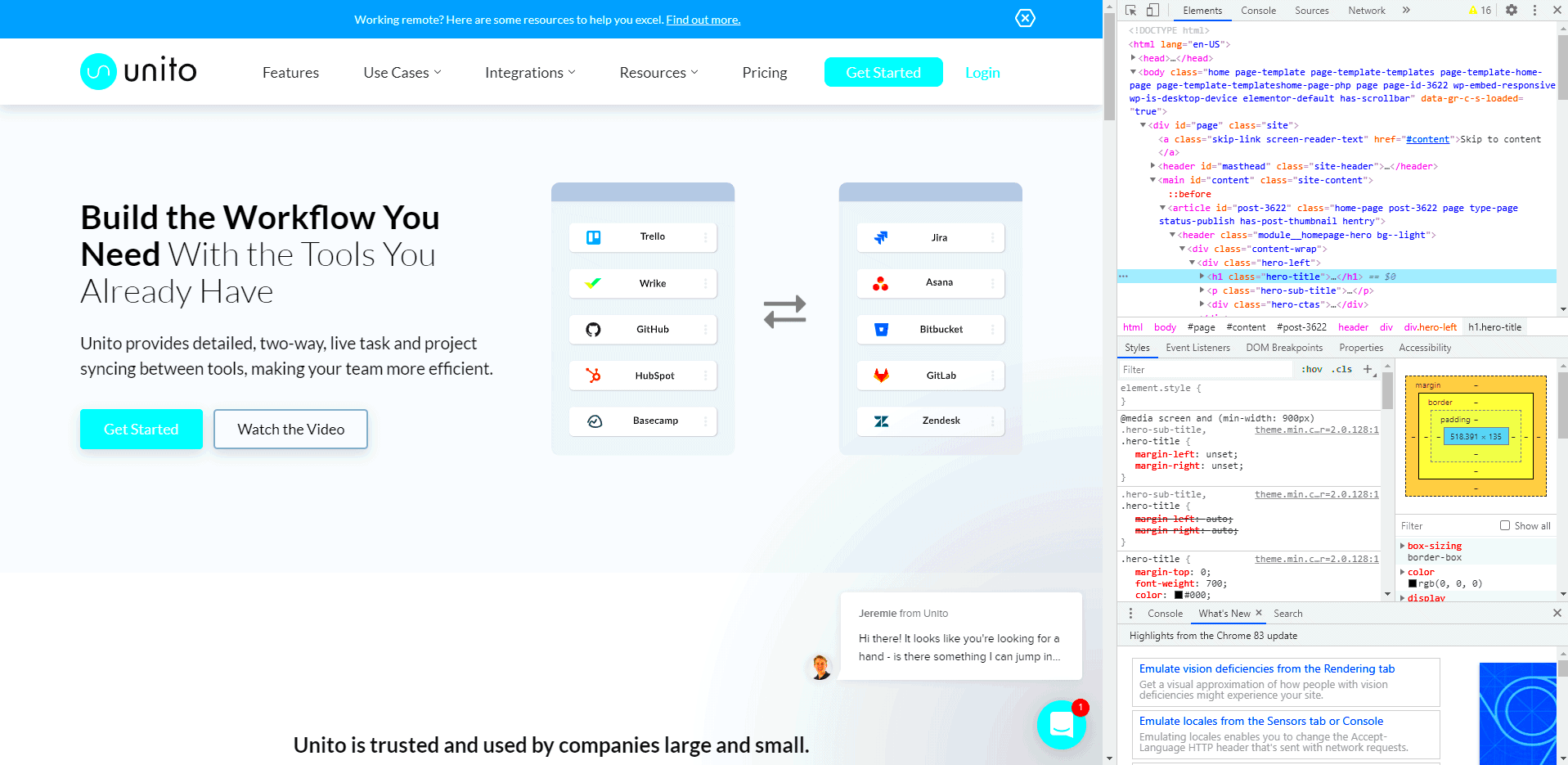Expand box-sizing computed property
The height and width of the screenshot is (765, 1568).
pyautogui.click(x=1403, y=546)
